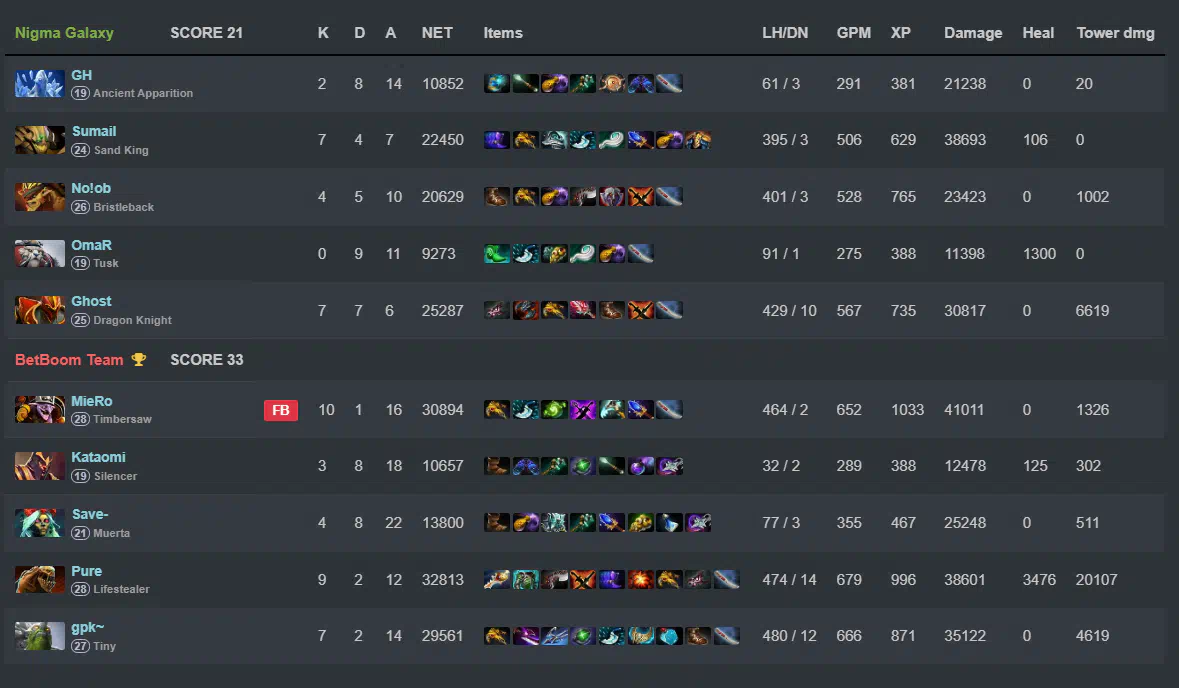Open the Ancient Apparition hero portrait
This screenshot has width=1179, height=688.
pyautogui.click(x=39, y=83)
